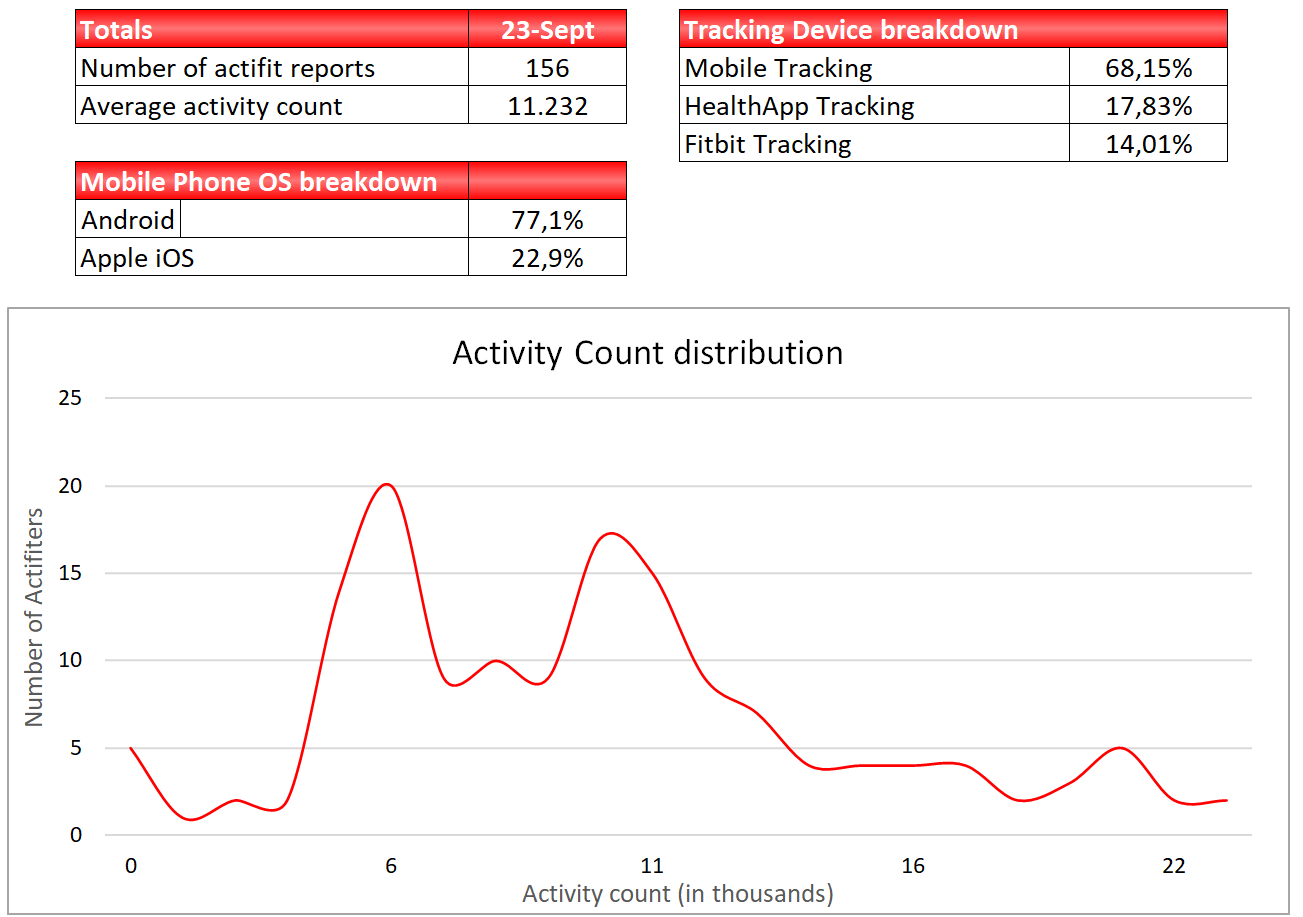This screenshot has height=917, width=1303.
Task: Click the 11.232 average value cell
Action: click(547, 106)
